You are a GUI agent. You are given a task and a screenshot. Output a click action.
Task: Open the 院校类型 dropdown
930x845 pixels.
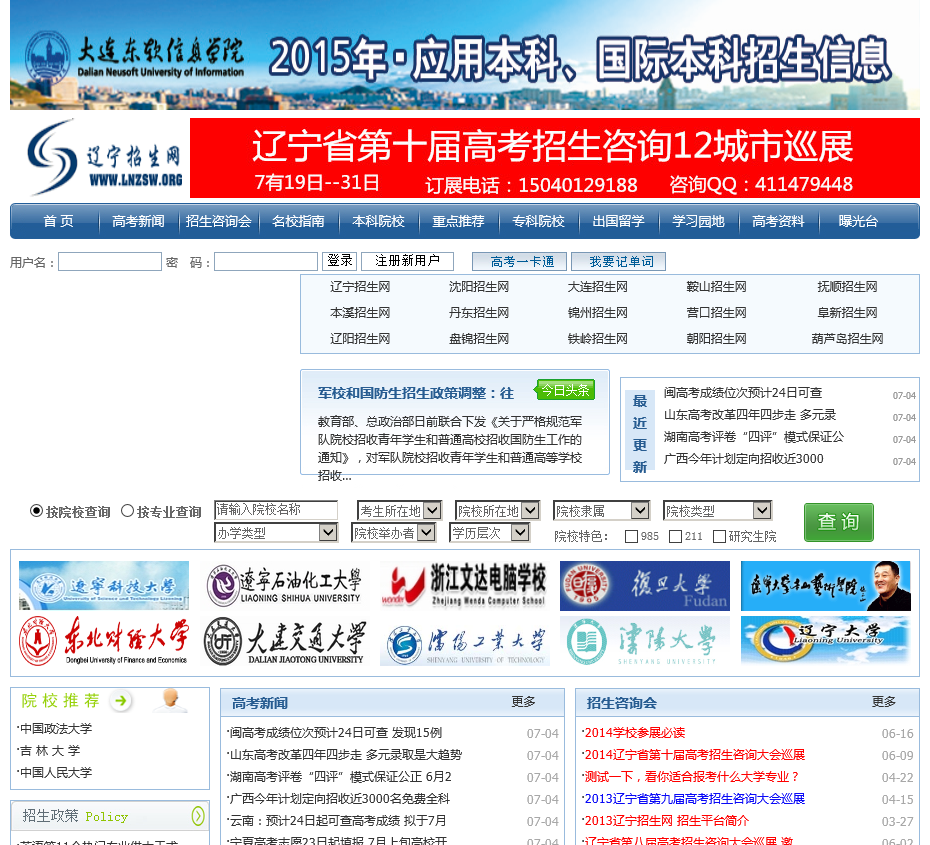717,510
